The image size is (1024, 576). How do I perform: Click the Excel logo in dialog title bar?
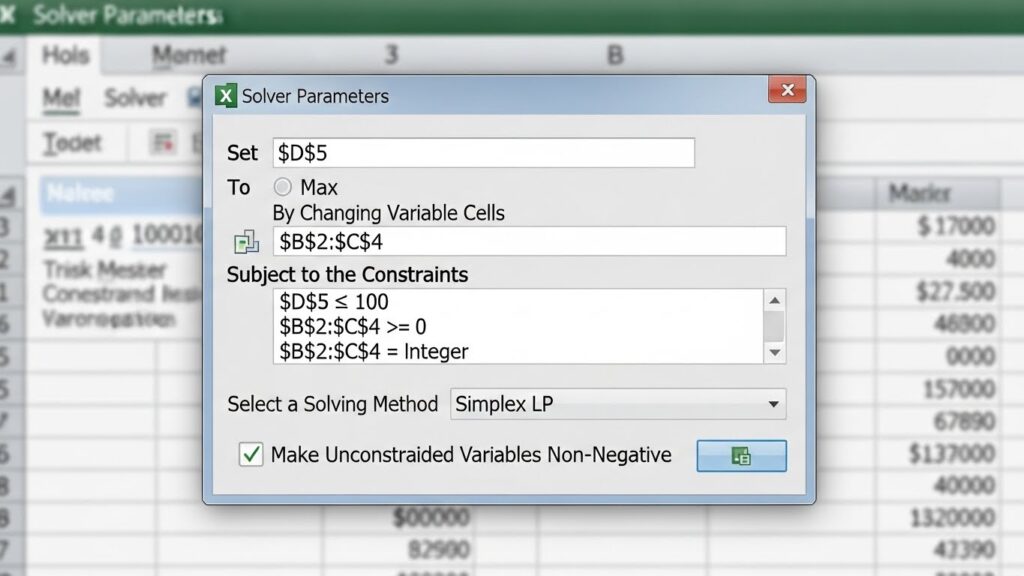pos(226,96)
